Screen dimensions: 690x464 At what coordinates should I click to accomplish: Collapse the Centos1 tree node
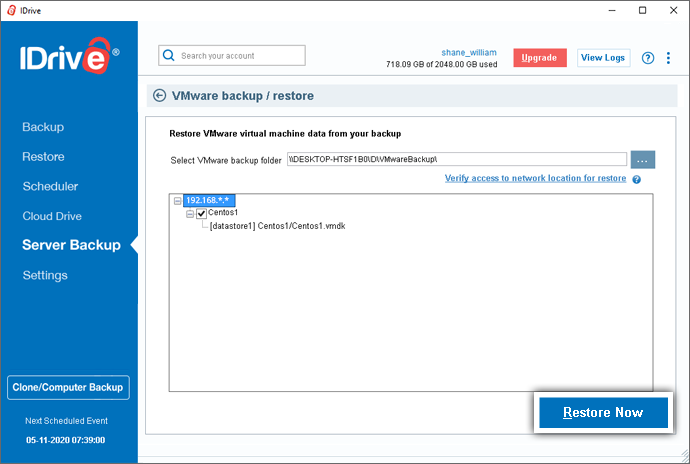coord(190,214)
